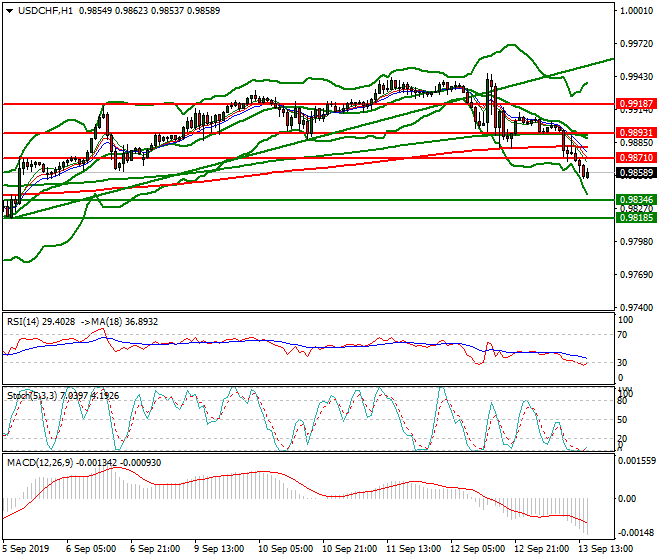Click the 11 Sep 13:00 time axis label
Viewport: 660px width, 560px height.
tap(413, 549)
